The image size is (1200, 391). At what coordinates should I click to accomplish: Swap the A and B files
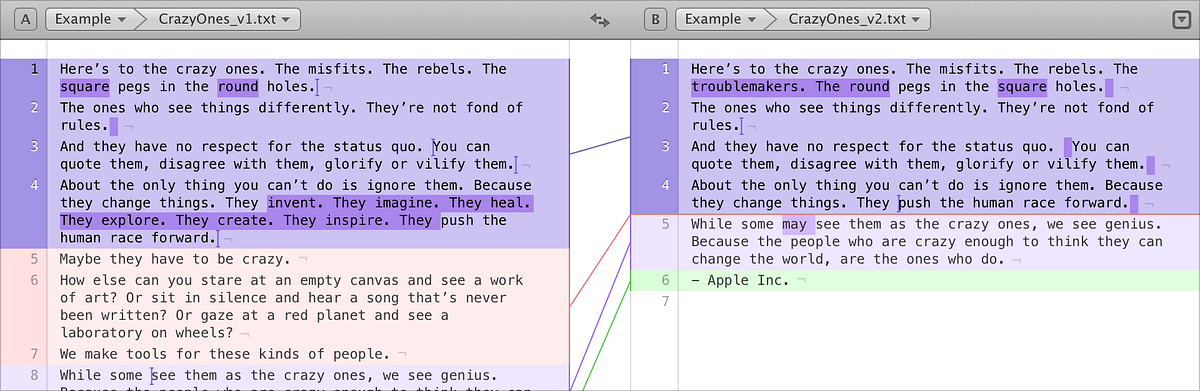click(600, 19)
